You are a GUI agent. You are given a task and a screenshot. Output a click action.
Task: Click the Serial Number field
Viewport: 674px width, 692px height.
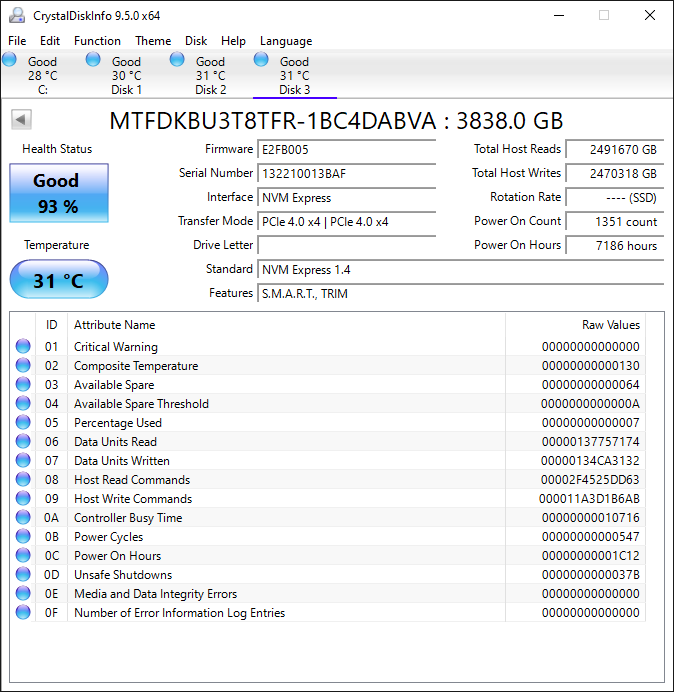pos(346,173)
